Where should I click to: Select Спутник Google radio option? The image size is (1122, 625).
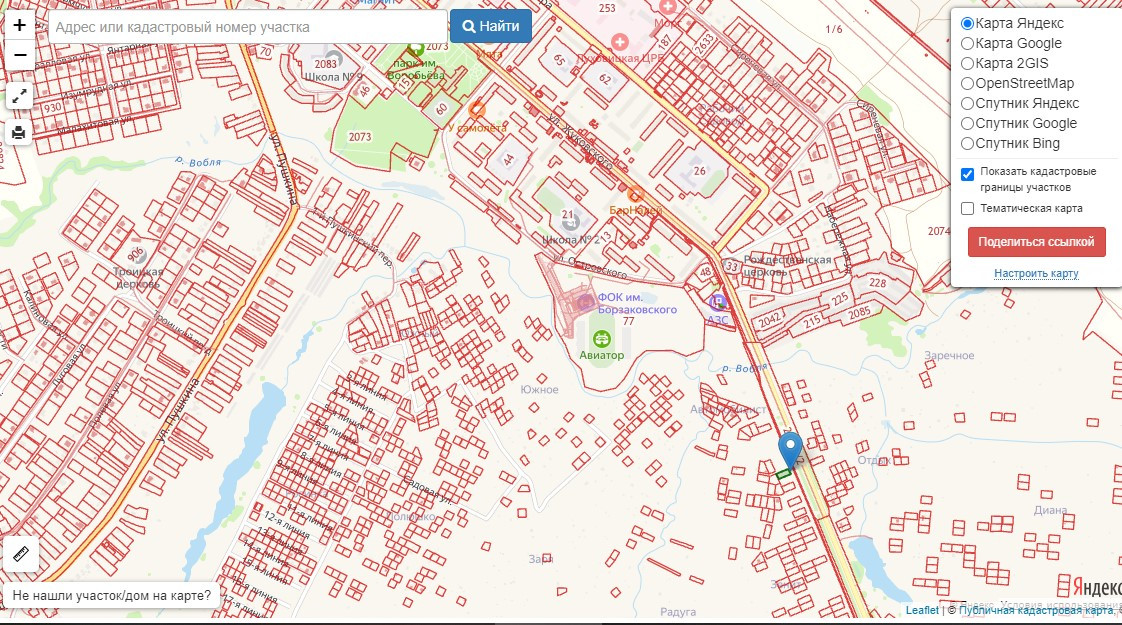(x=967, y=124)
